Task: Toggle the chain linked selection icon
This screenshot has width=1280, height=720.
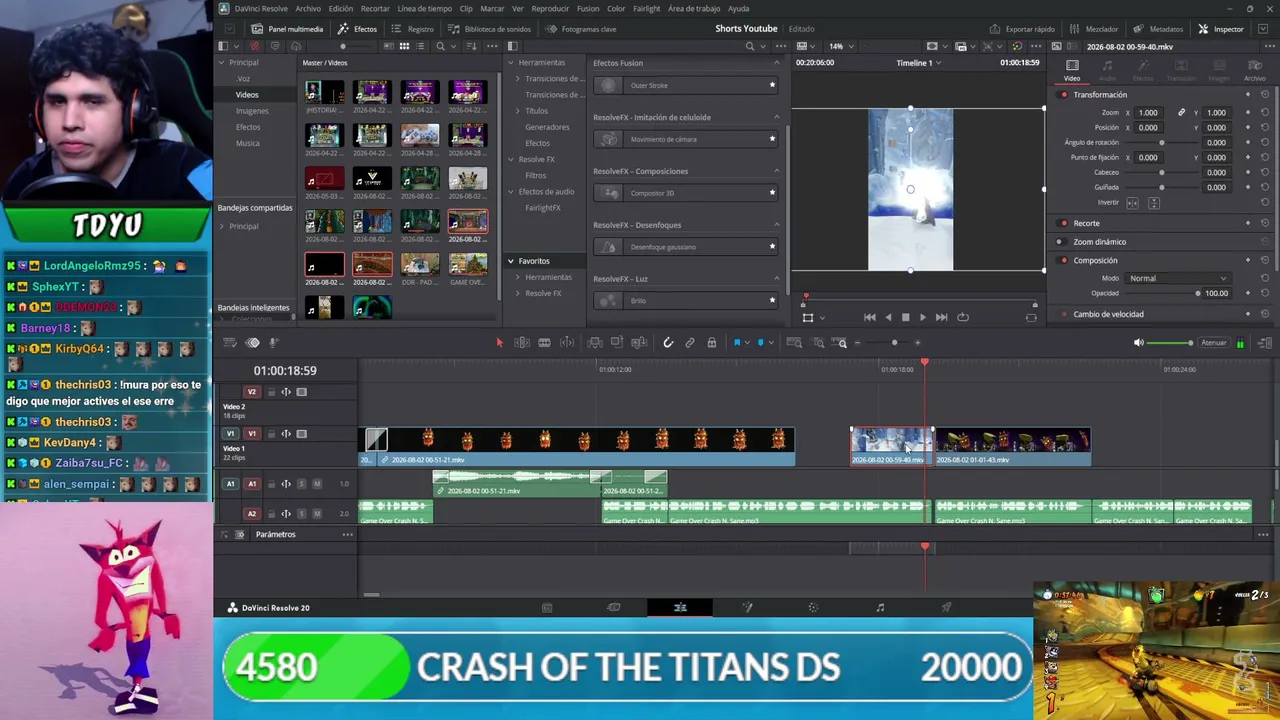Action: pyautogui.click(x=690, y=343)
